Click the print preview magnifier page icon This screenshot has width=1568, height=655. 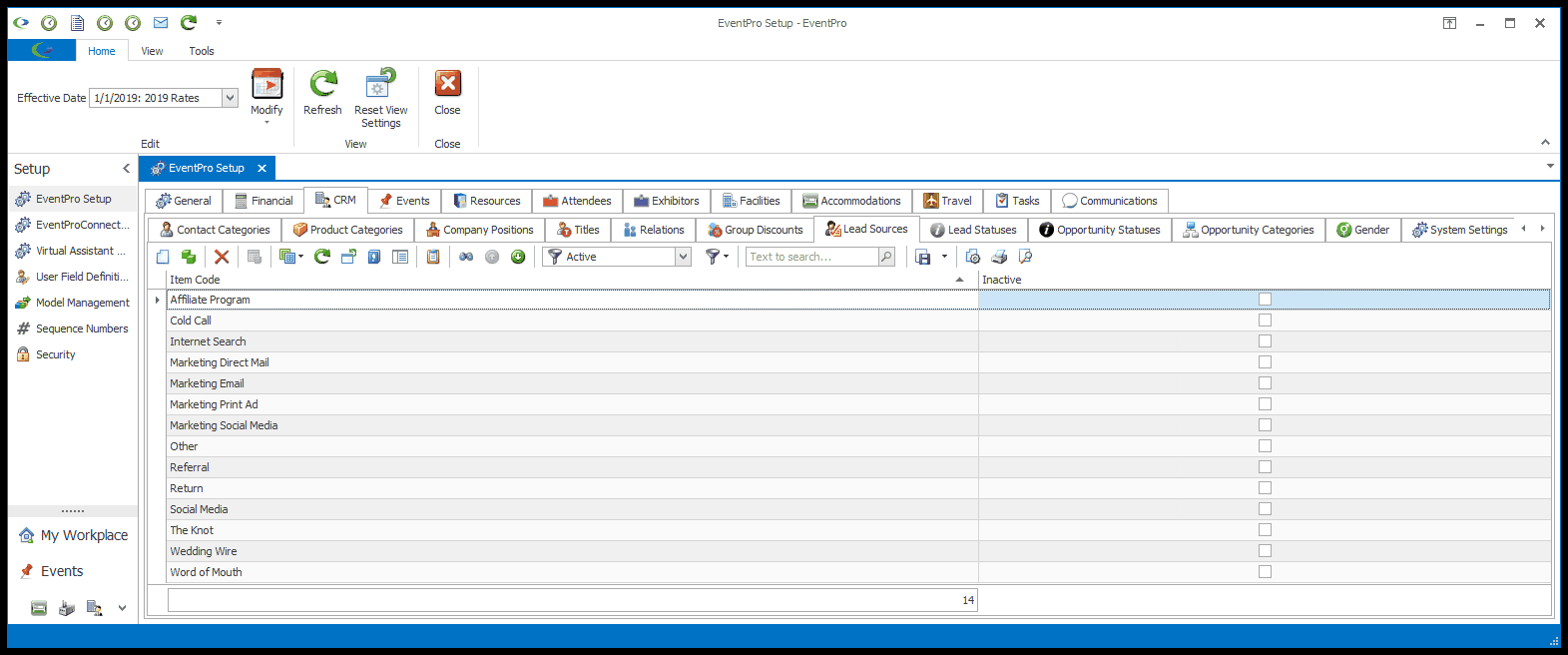[1025, 257]
